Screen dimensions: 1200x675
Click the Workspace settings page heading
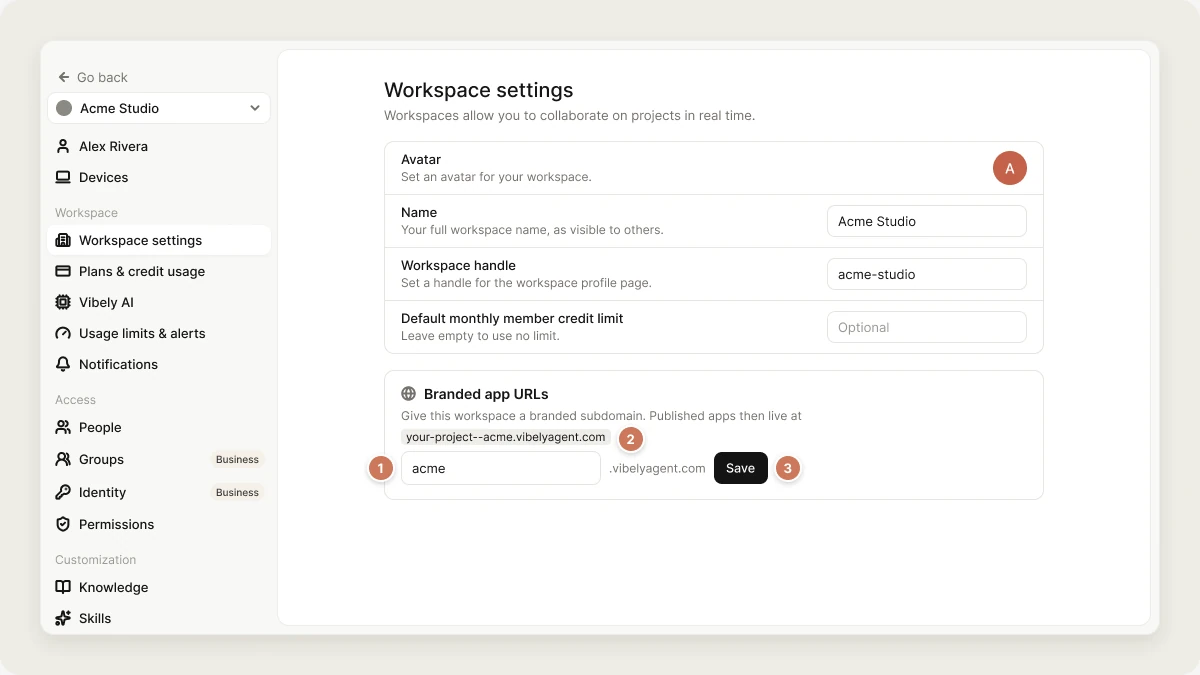[479, 90]
